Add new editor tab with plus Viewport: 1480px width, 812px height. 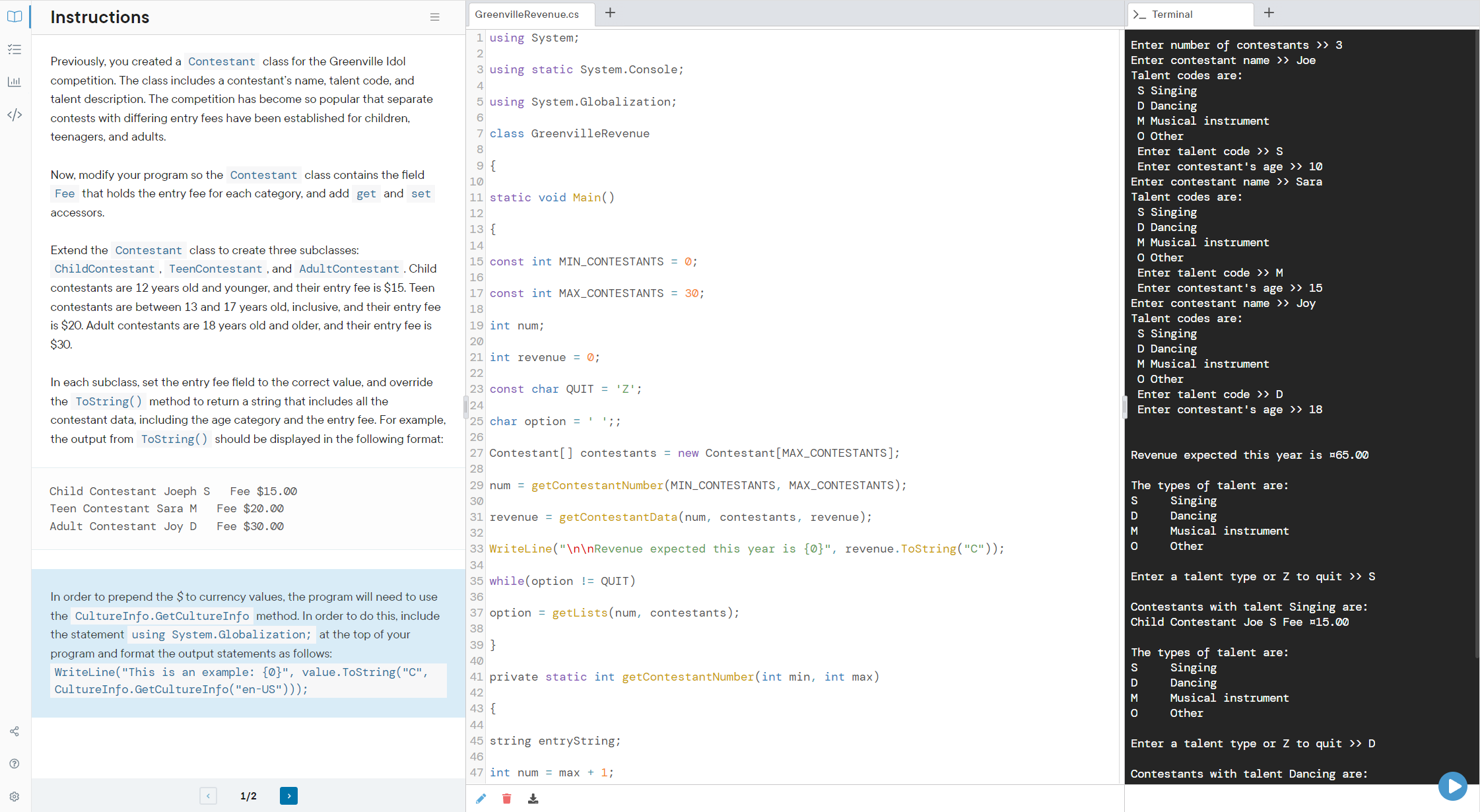coord(610,13)
